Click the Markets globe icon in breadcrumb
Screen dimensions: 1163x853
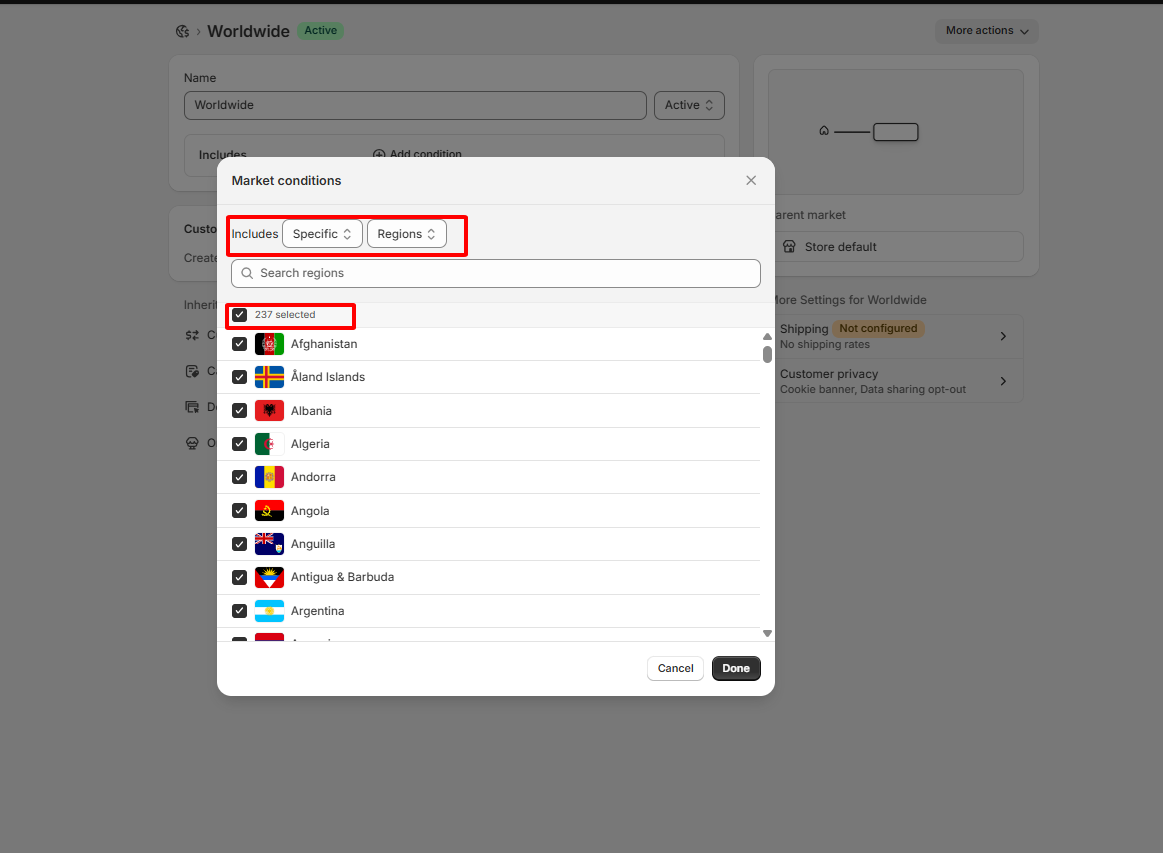pos(182,31)
